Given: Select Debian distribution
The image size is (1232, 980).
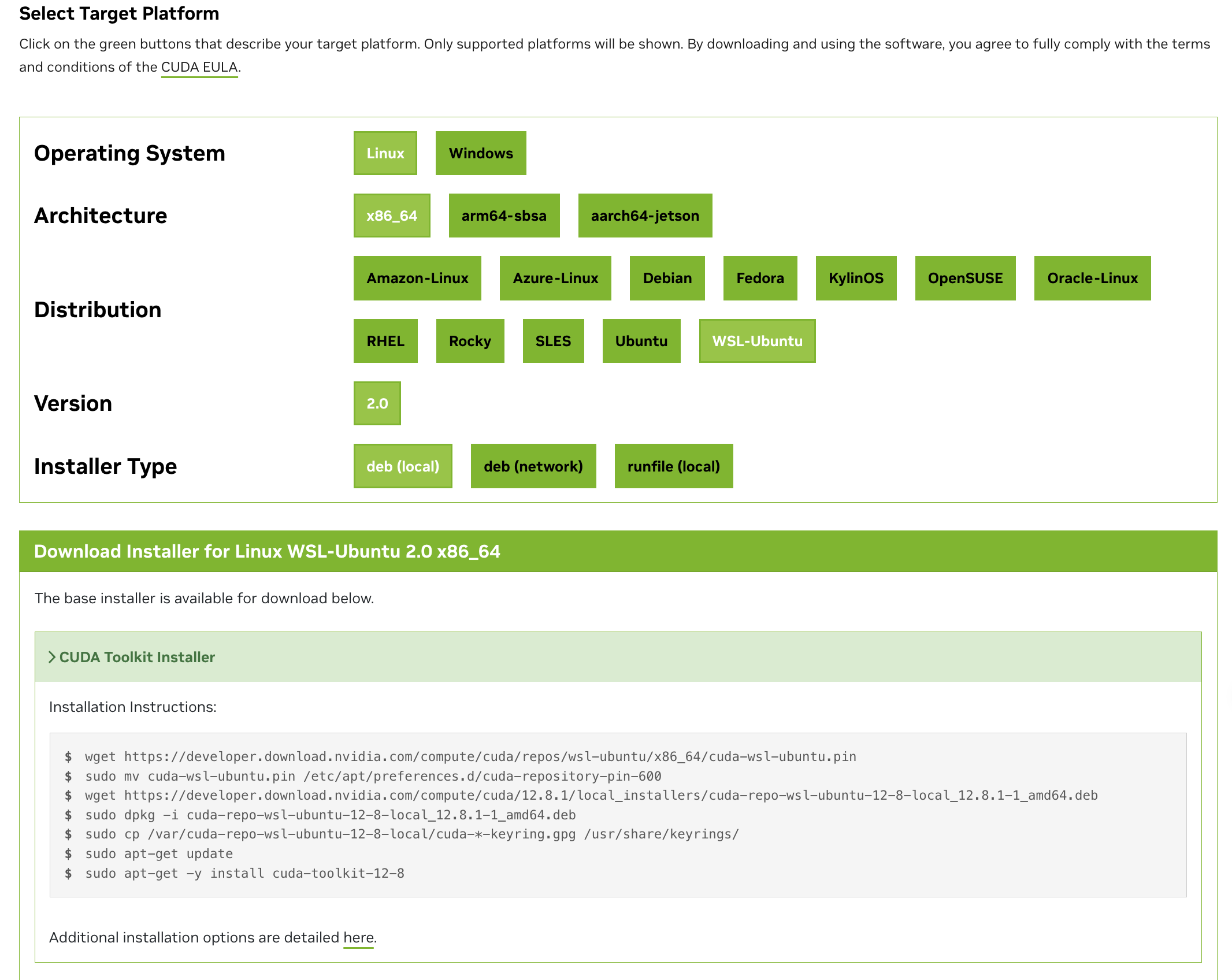Looking at the screenshot, I should [667, 278].
